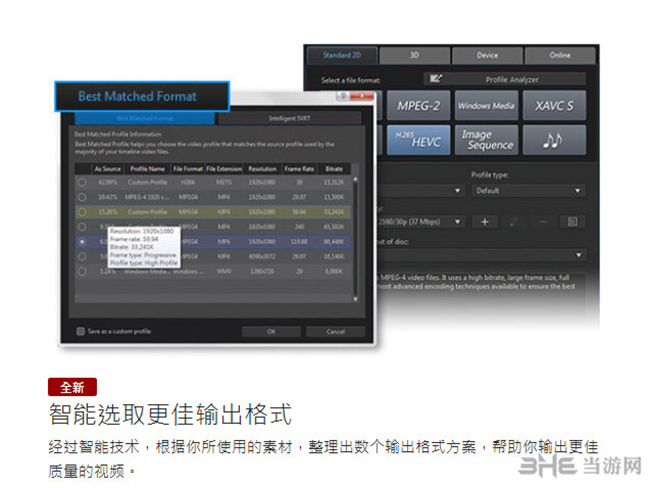Viewport: 650px width, 488px height.
Task: Open the disc dropdown below the profile row
Action: (x=481, y=255)
